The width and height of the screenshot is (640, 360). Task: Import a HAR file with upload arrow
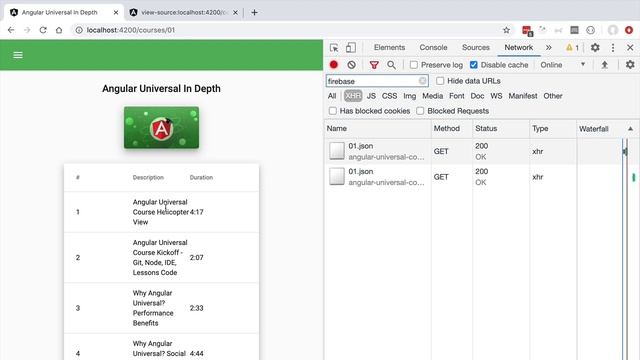point(604,65)
